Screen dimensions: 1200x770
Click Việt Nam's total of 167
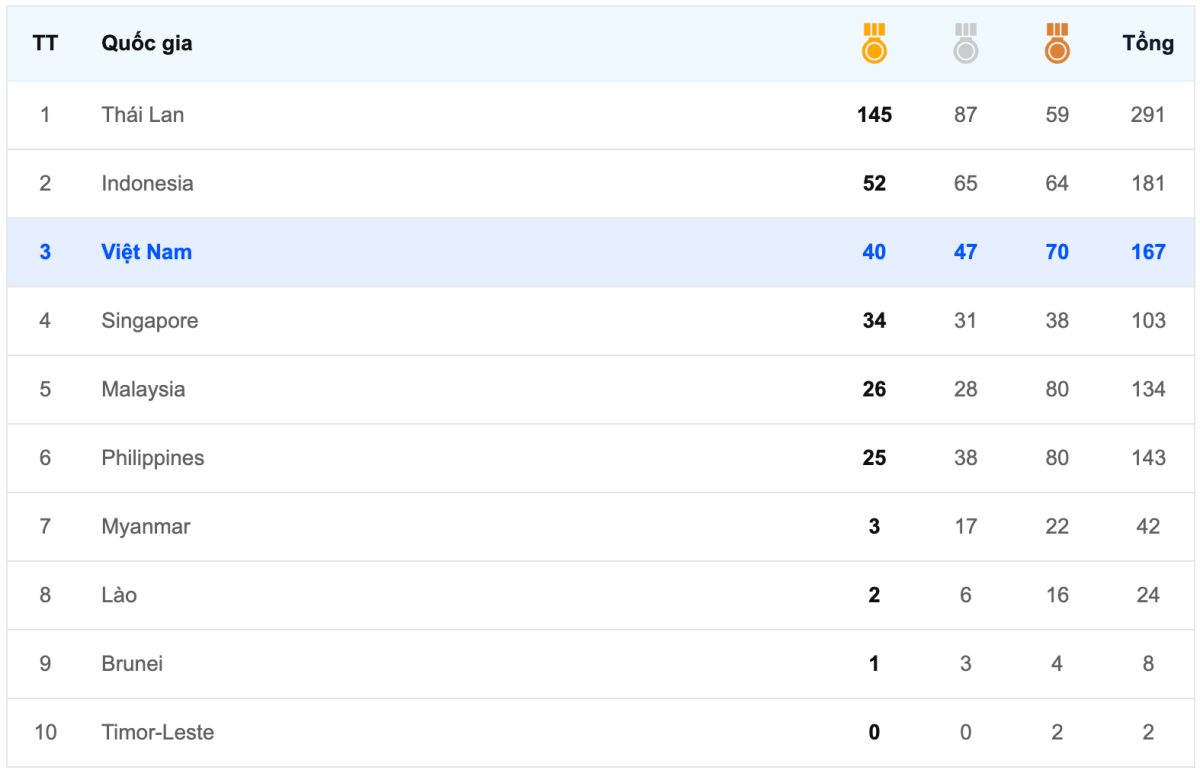[1148, 252]
